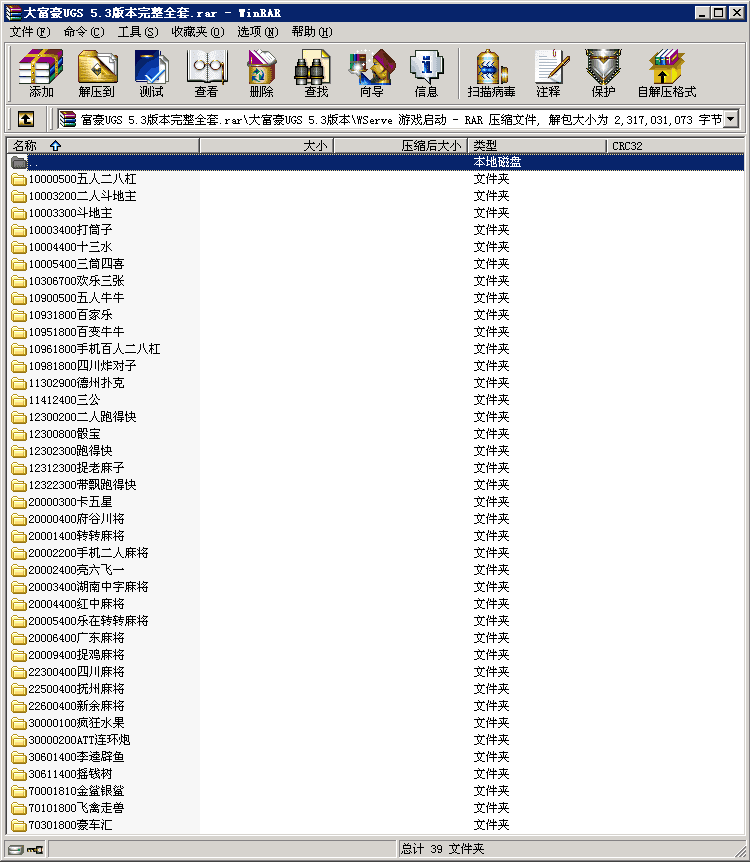Launch the 向导 (Wizard) toolbar icon
The height and width of the screenshot is (862, 750).
point(371,73)
